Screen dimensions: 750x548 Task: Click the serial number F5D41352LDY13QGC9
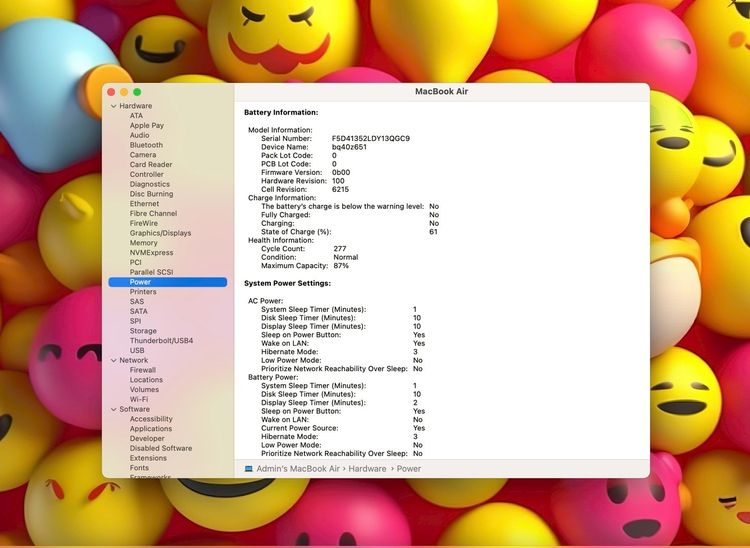(x=371, y=139)
